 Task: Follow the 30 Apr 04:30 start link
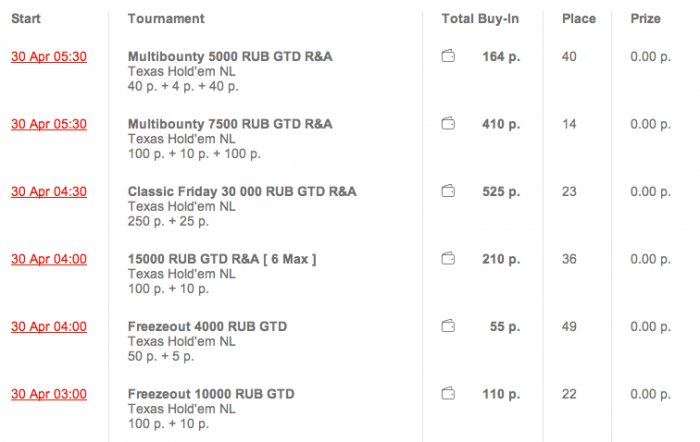(x=49, y=191)
